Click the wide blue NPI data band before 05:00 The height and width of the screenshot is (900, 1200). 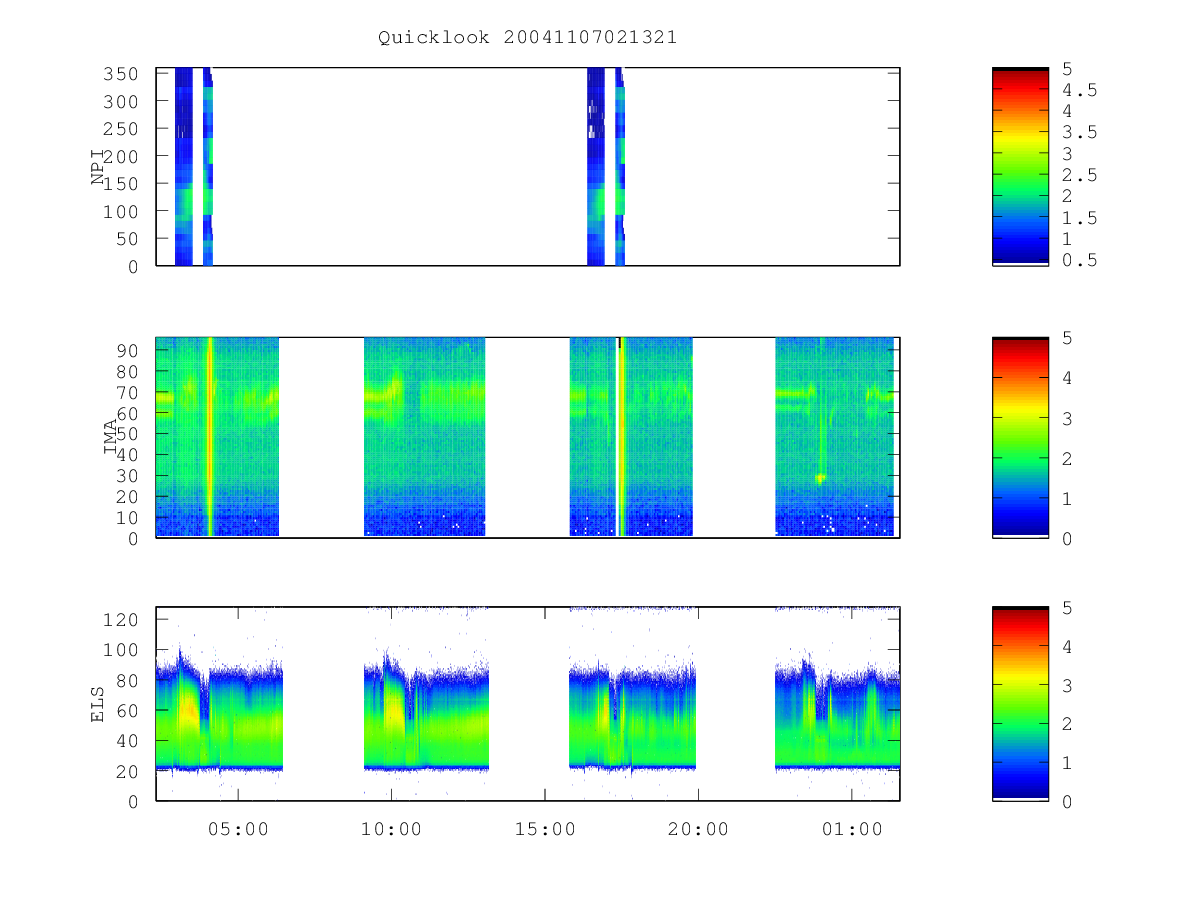[x=183, y=166]
